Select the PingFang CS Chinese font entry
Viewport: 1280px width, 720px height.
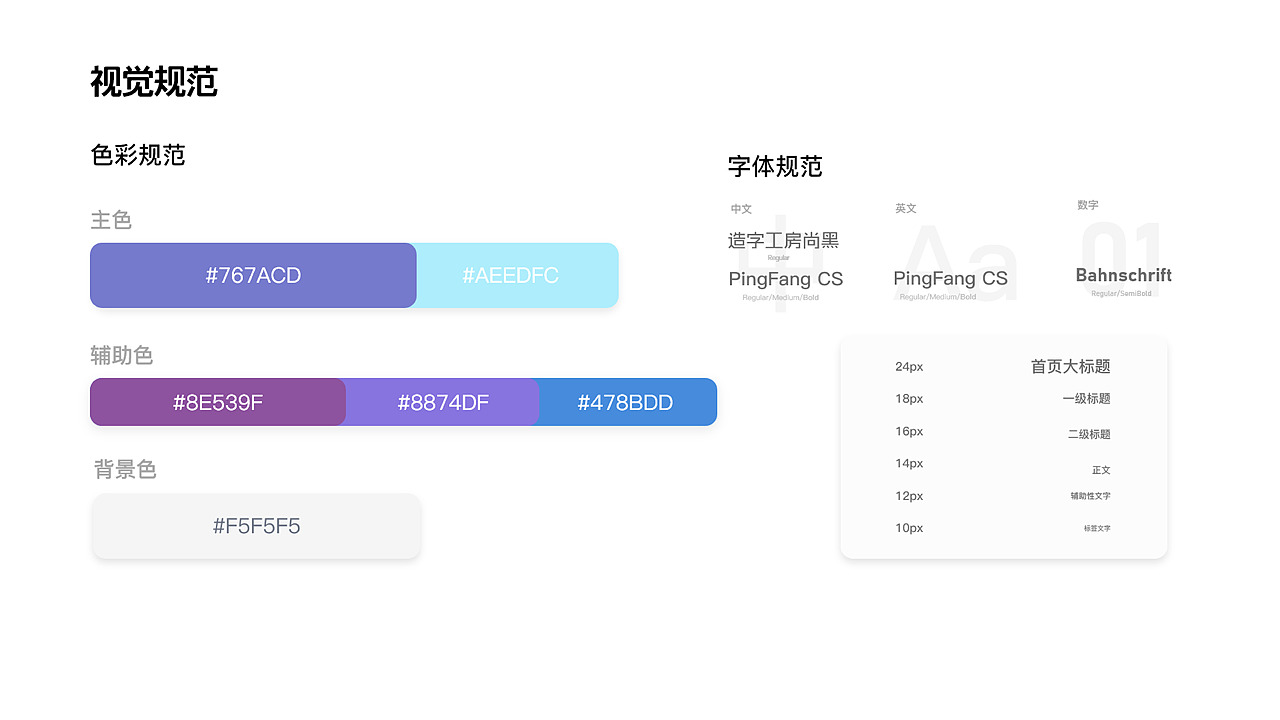[786, 279]
